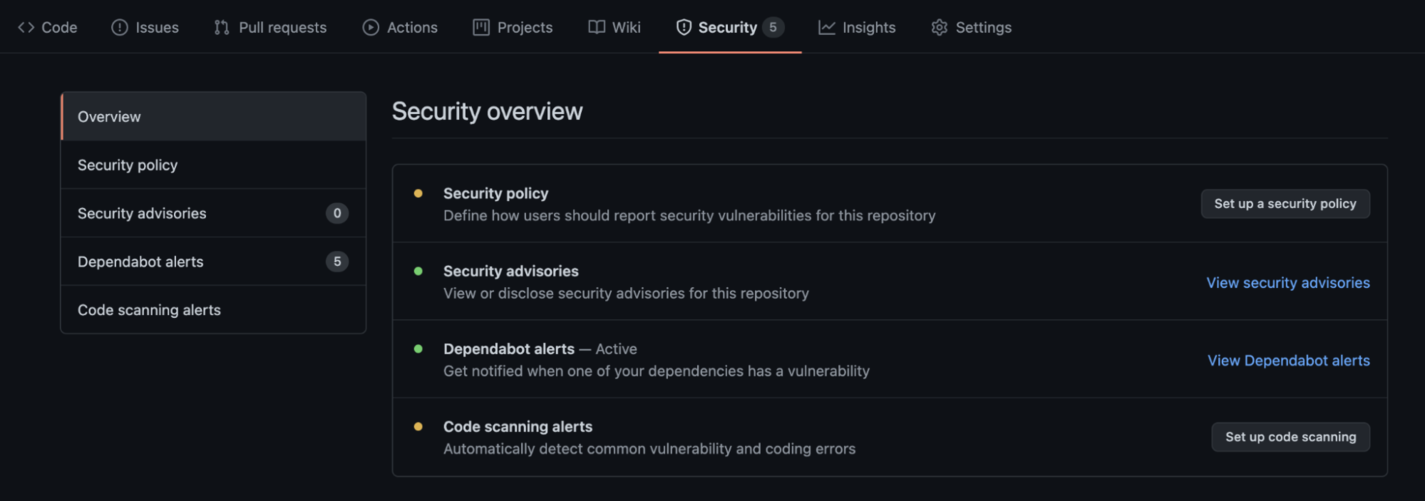
Task: Click Set up code scanning button
Action: pyautogui.click(x=1291, y=437)
